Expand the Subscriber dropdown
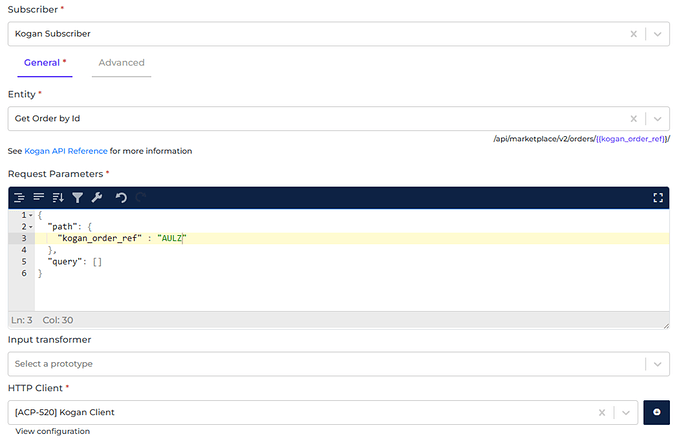The width and height of the screenshot is (690, 443). (x=657, y=34)
